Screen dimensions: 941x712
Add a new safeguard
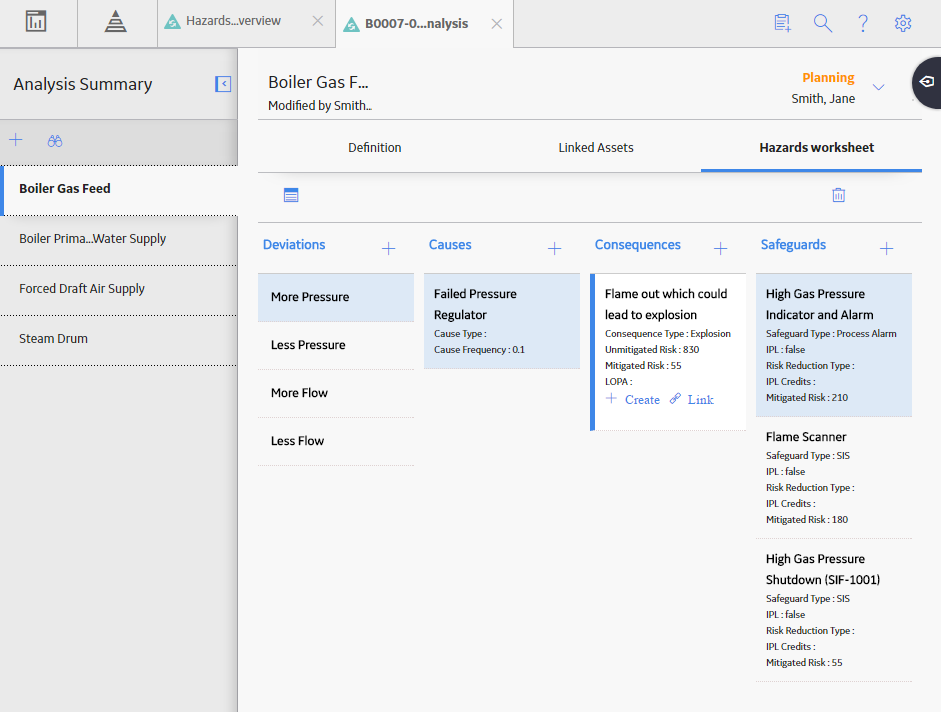[886, 248]
